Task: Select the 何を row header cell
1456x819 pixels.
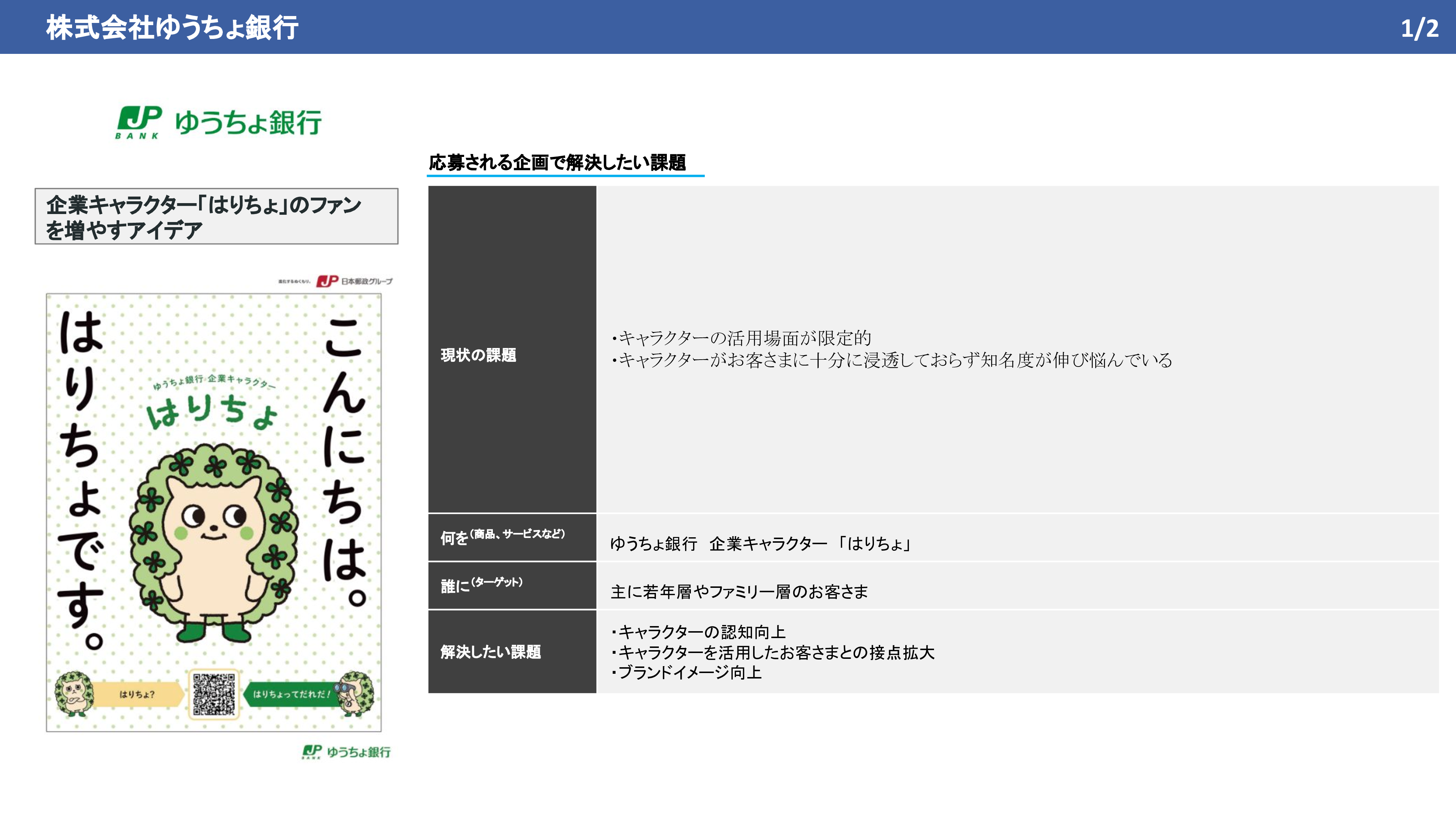Action: (x=511, y=537)
